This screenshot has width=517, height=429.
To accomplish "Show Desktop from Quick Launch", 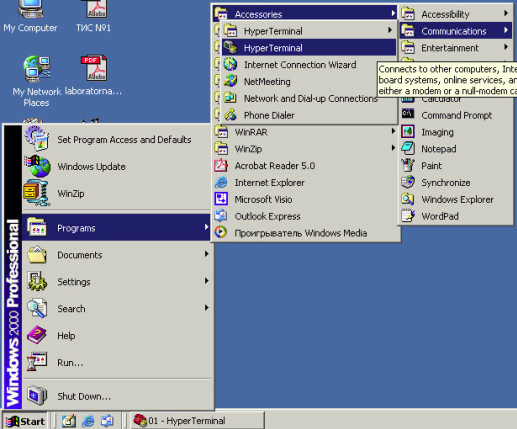I will 69,421.
